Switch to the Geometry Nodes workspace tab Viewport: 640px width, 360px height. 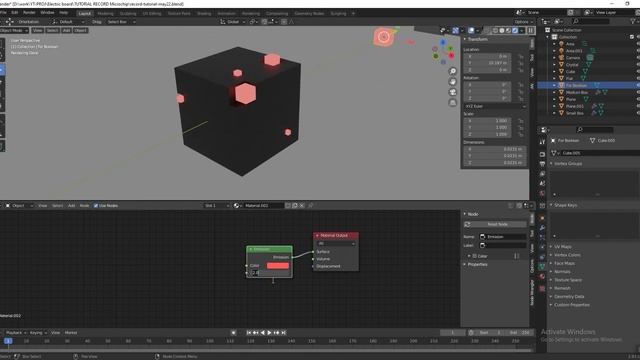309,13
